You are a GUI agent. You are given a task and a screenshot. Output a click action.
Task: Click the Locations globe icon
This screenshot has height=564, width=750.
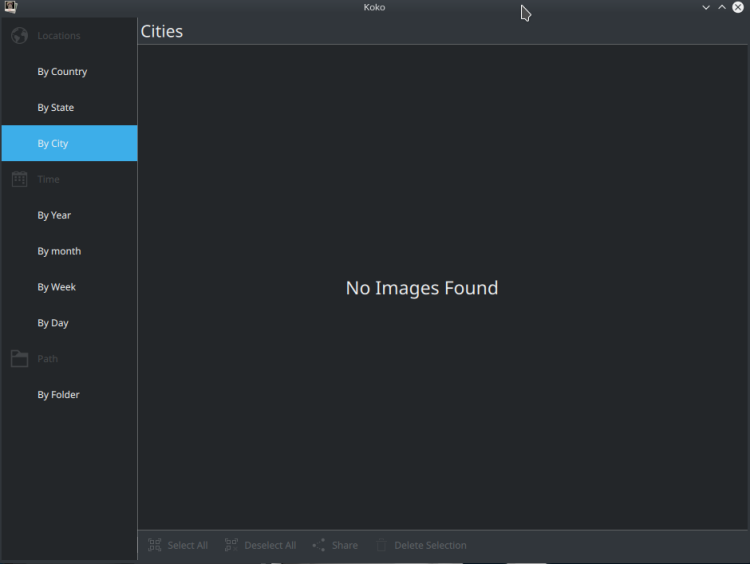coord(20,35)
